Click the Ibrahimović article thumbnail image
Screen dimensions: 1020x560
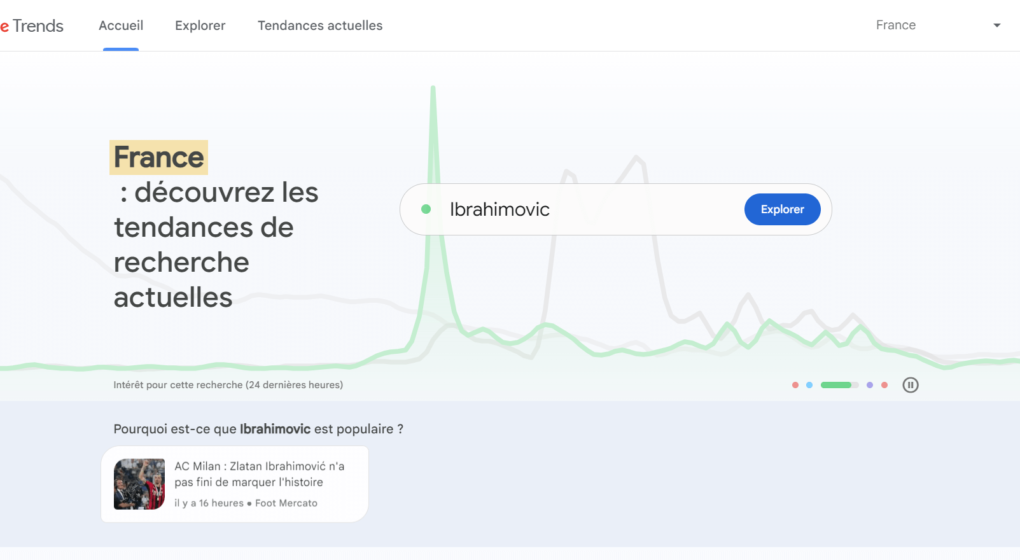(x=139, y=484)
